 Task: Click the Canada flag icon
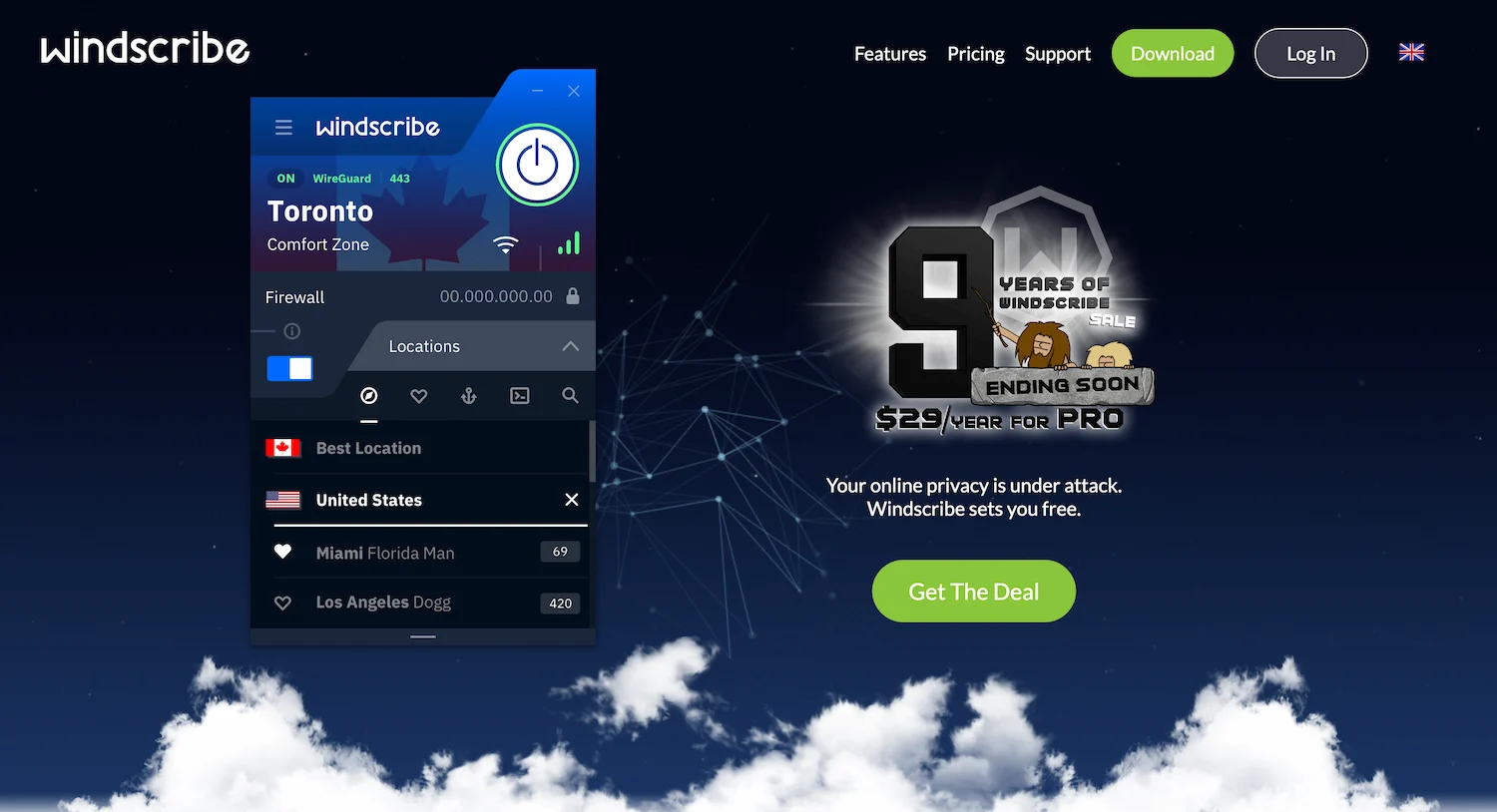283,448
